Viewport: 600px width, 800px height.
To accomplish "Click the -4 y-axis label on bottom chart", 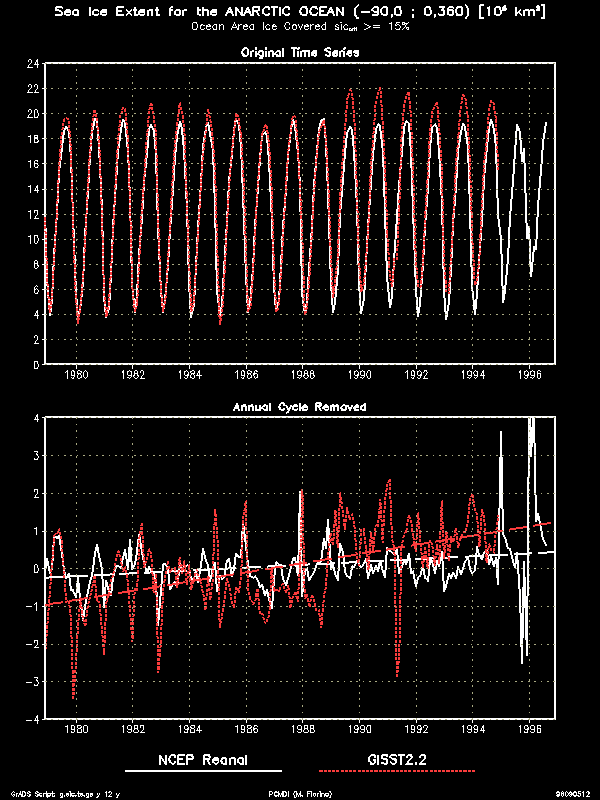I will coord(33,719).
